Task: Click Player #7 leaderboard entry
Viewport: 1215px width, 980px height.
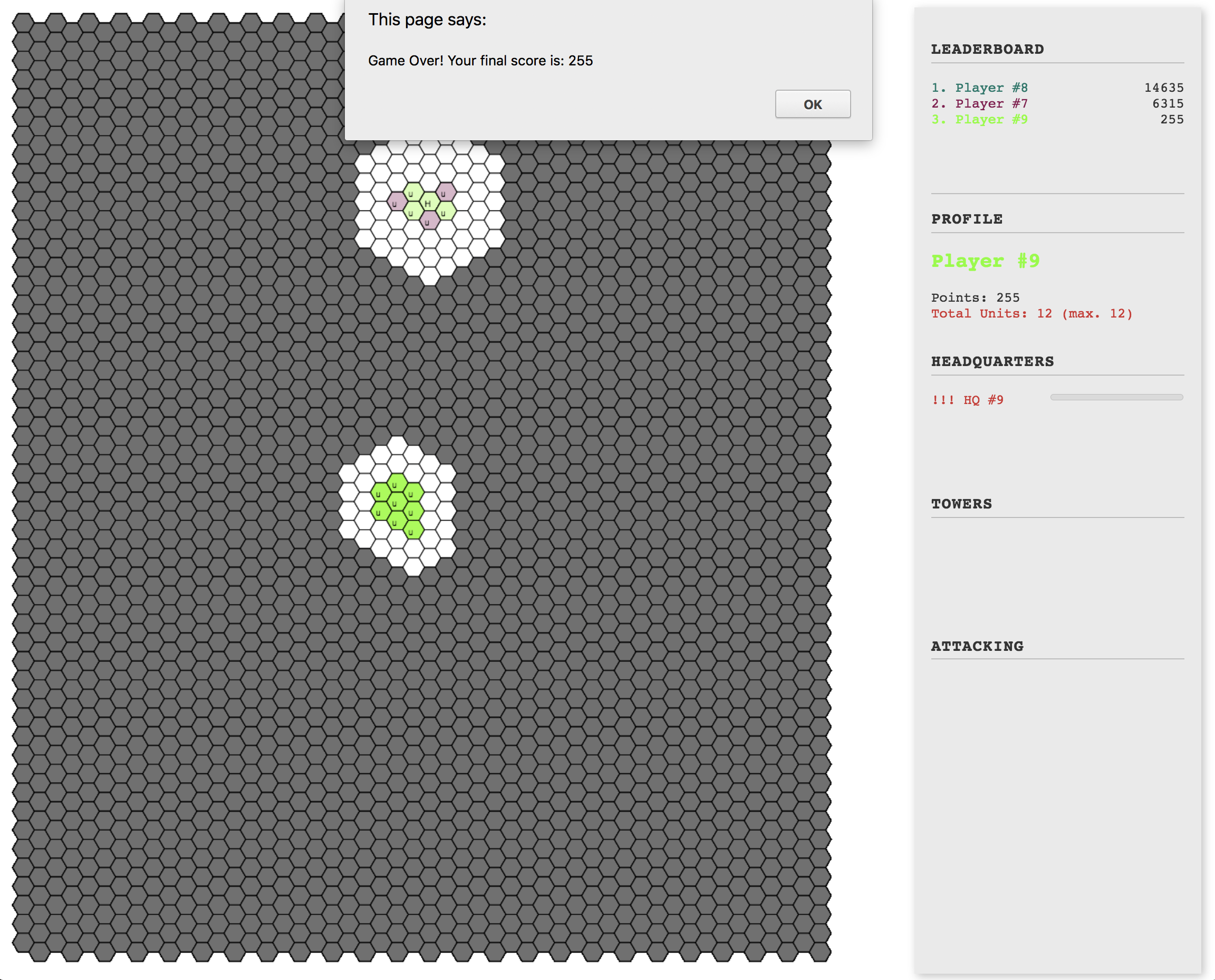Action: tap(990, 103)
